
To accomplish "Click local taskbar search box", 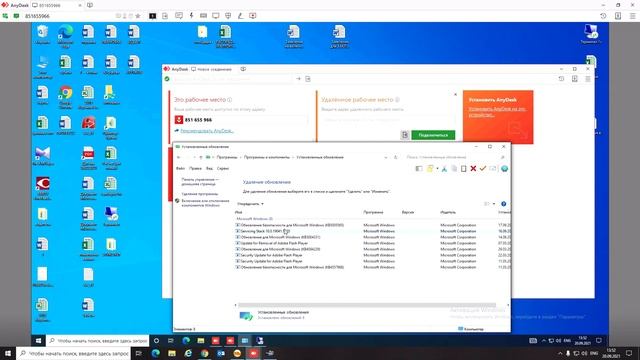I will point(74,353).
